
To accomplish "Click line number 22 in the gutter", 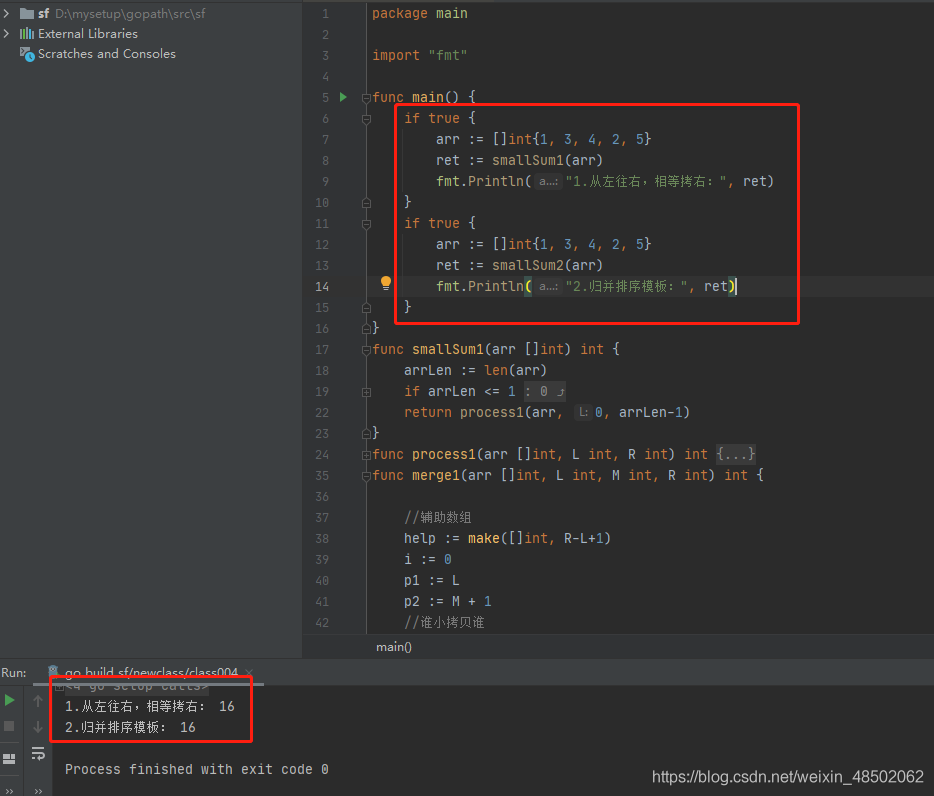I will [x=322, y=413].
